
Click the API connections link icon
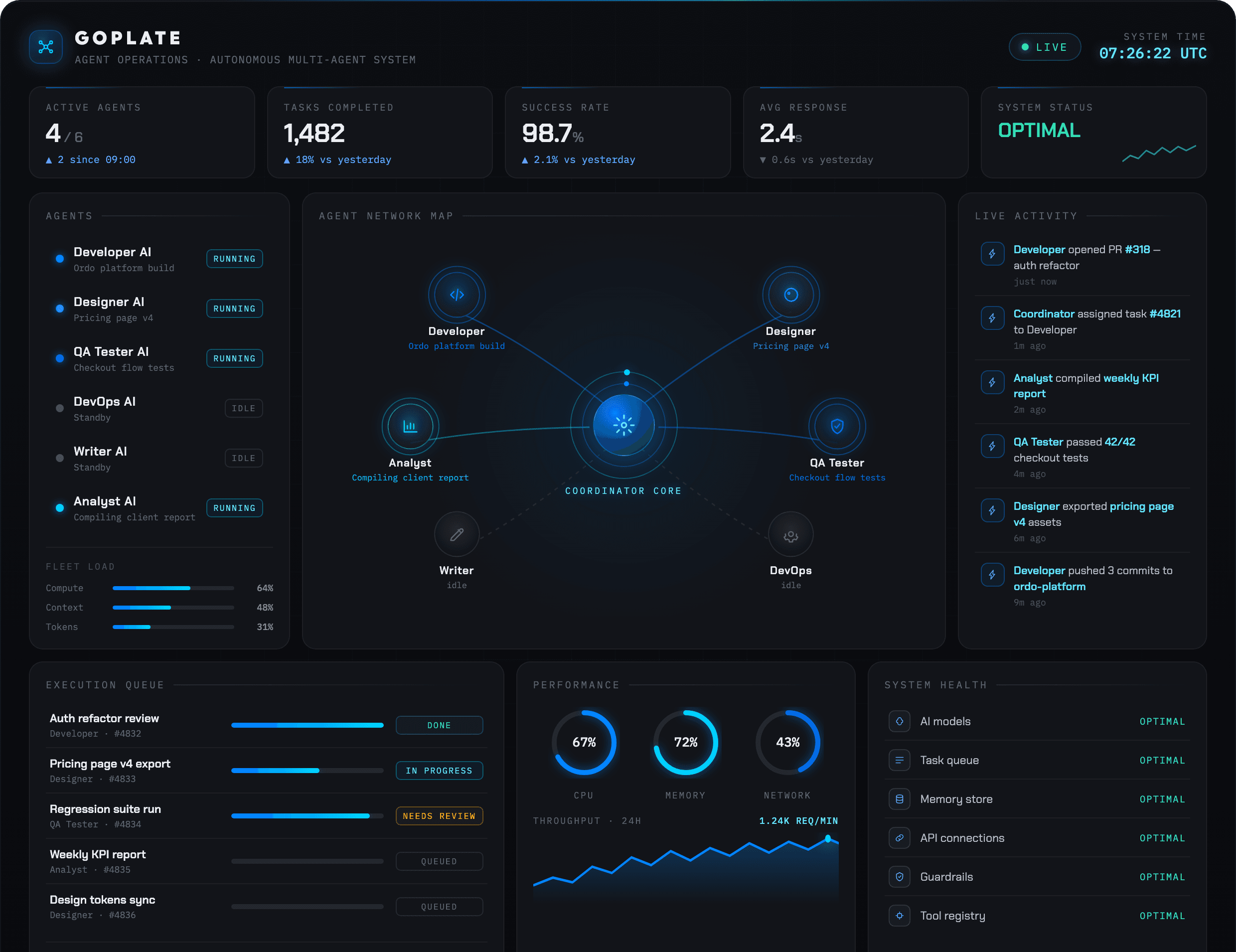coord(899,838)
